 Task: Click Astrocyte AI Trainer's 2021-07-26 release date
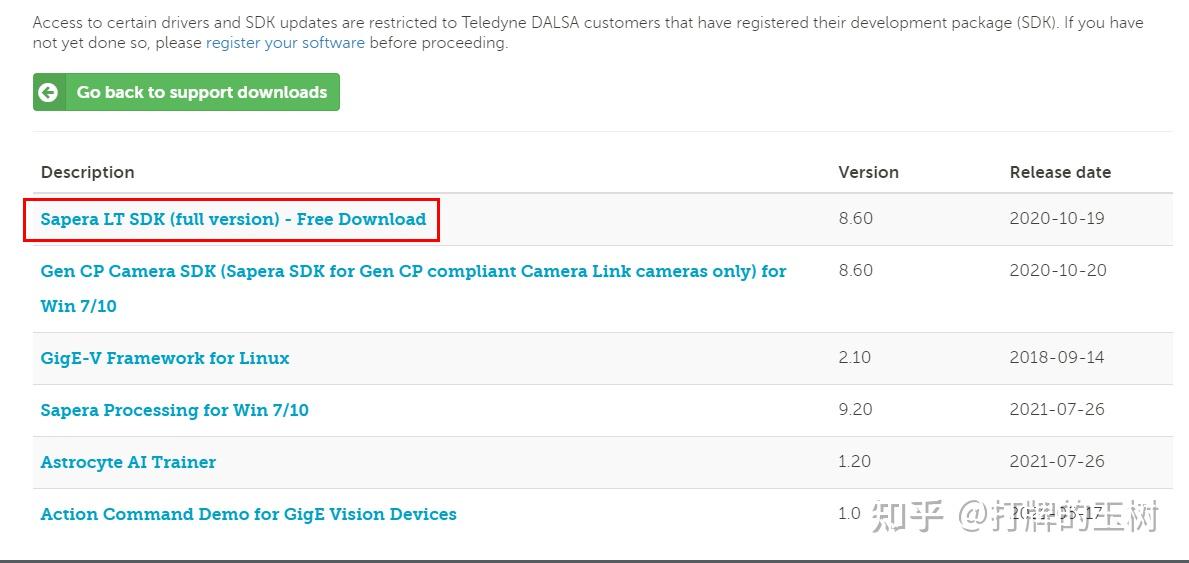point(1057,461)
